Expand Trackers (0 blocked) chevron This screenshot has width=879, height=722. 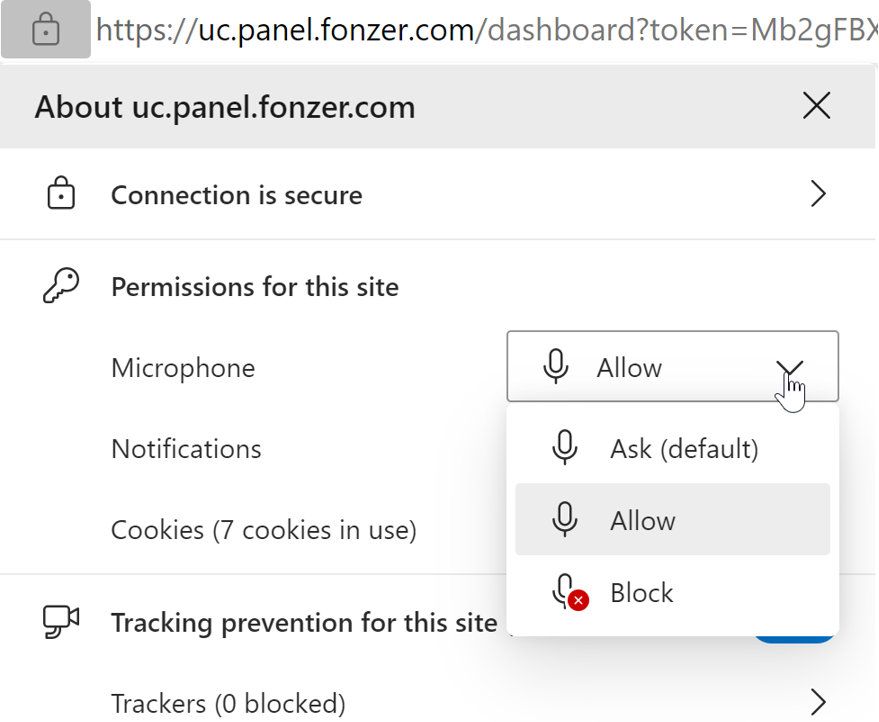[818, 702]
